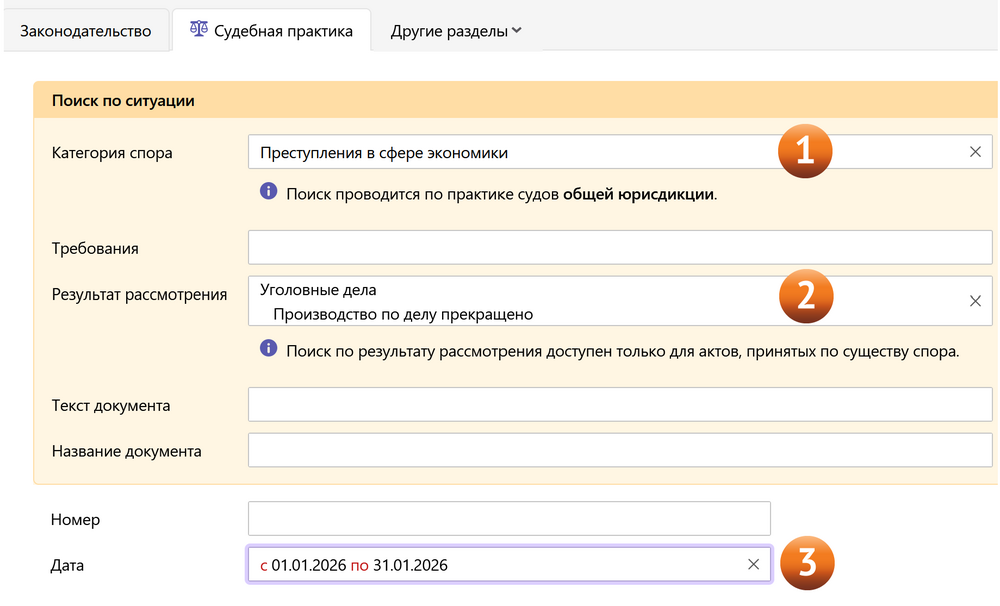Expand the Другие разделы dropdown

(x=456, y=31)
